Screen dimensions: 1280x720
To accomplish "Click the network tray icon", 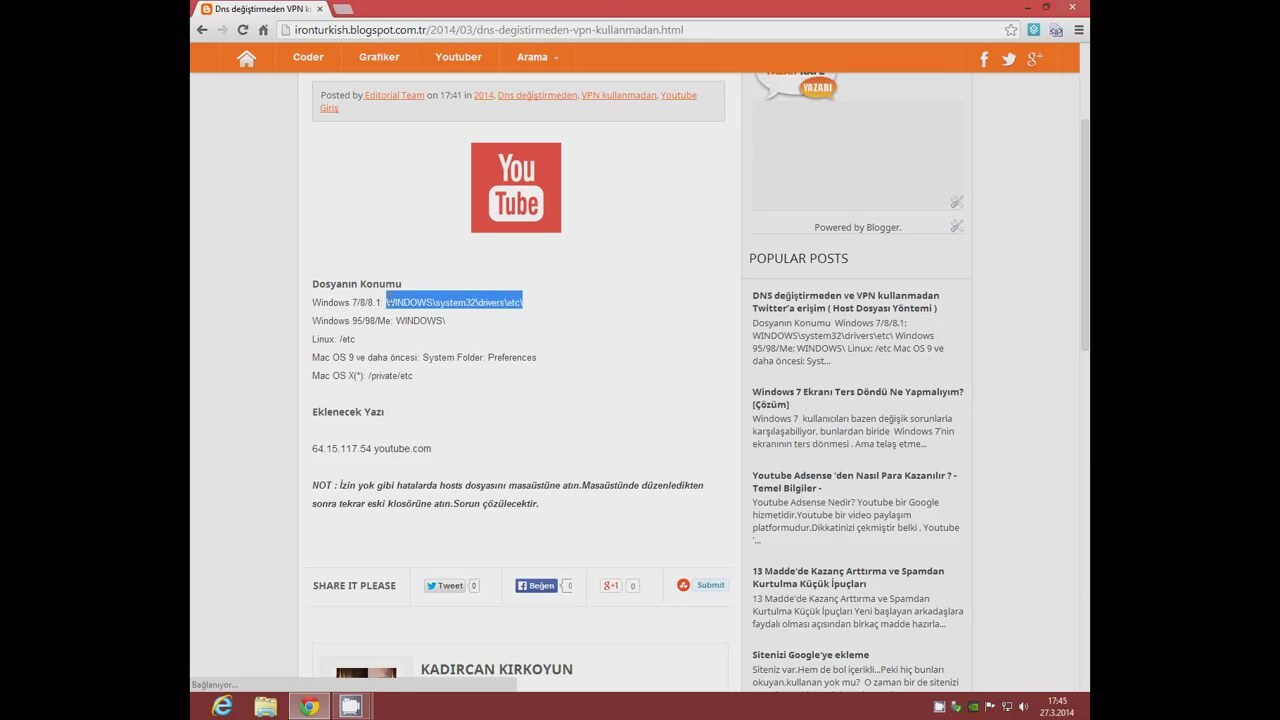I will tap(1007, 707).
